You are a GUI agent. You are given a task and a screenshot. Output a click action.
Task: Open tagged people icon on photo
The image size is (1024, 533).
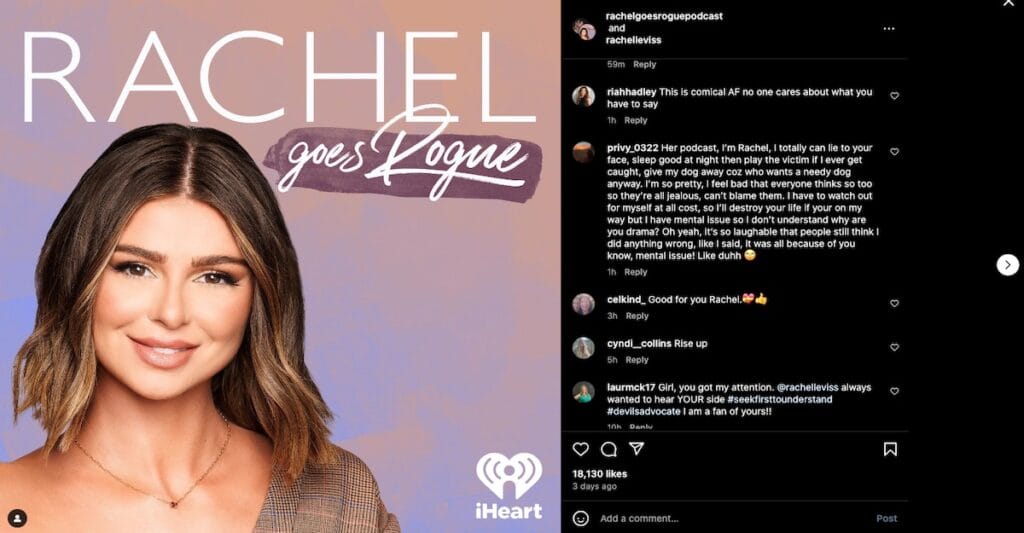pyautogui.click(x=18, y=518)
